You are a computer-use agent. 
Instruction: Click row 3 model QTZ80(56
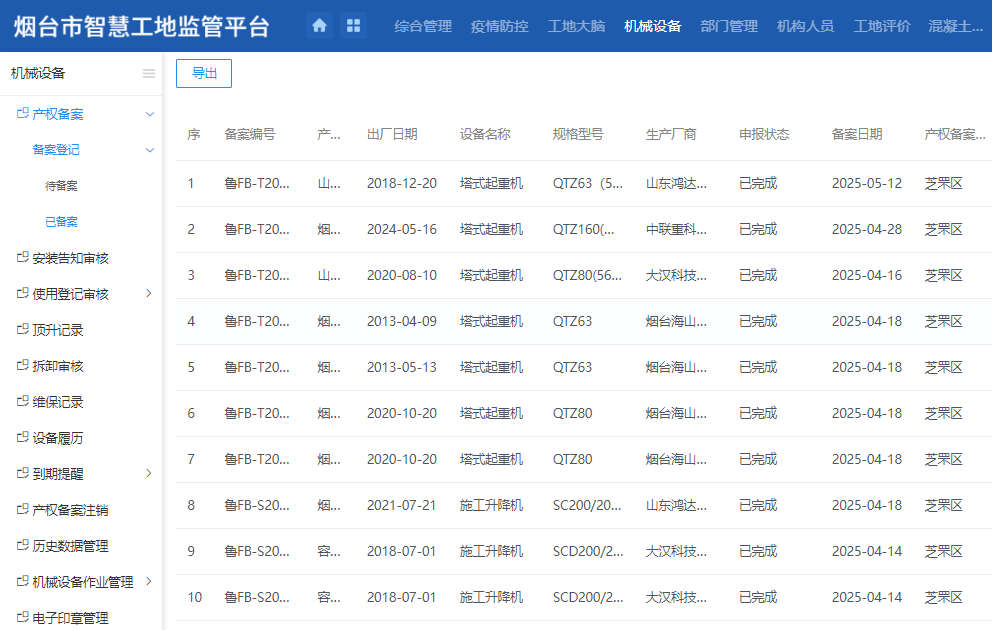click(587, 276)
